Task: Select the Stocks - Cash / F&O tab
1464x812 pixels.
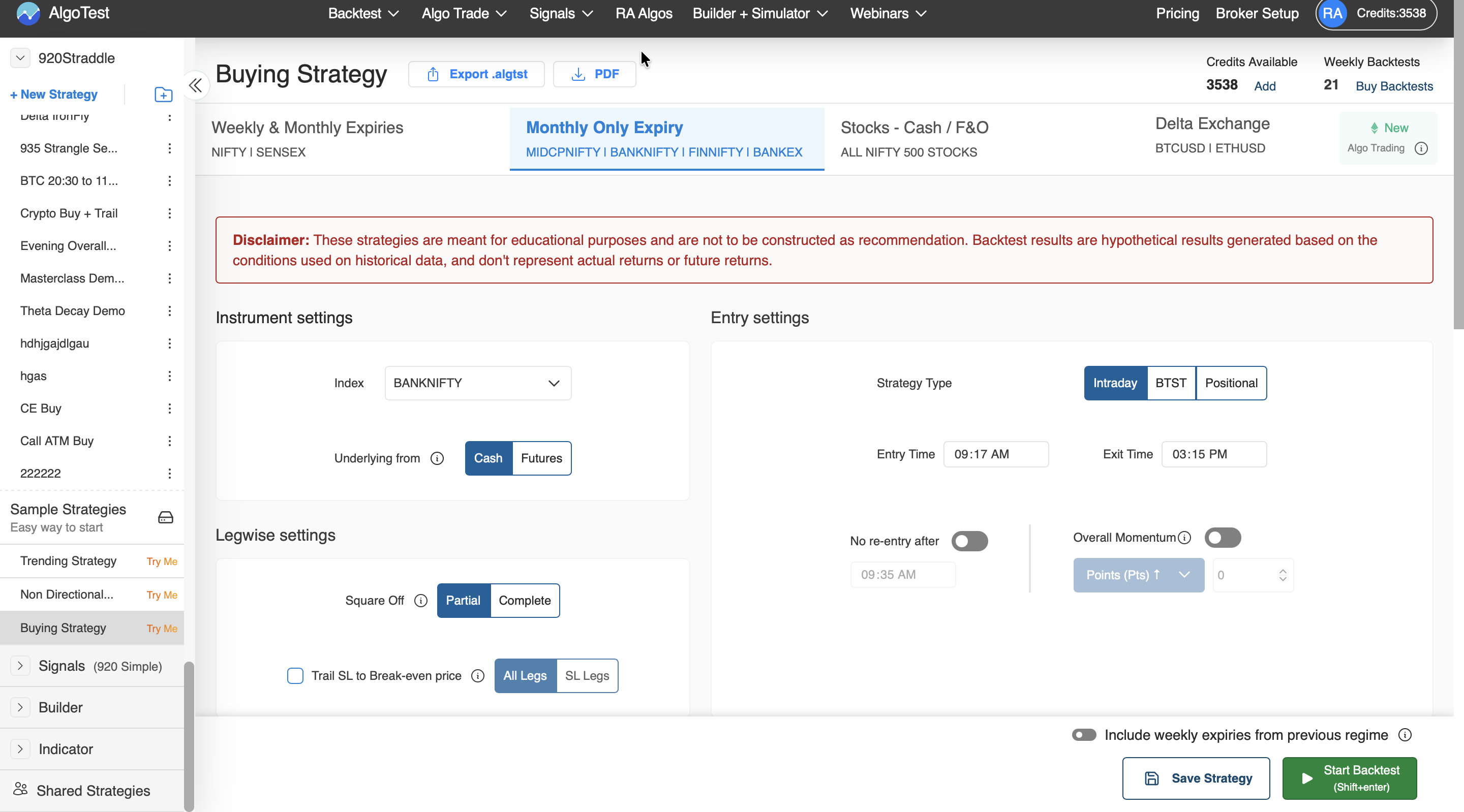Action: [914, 139]
